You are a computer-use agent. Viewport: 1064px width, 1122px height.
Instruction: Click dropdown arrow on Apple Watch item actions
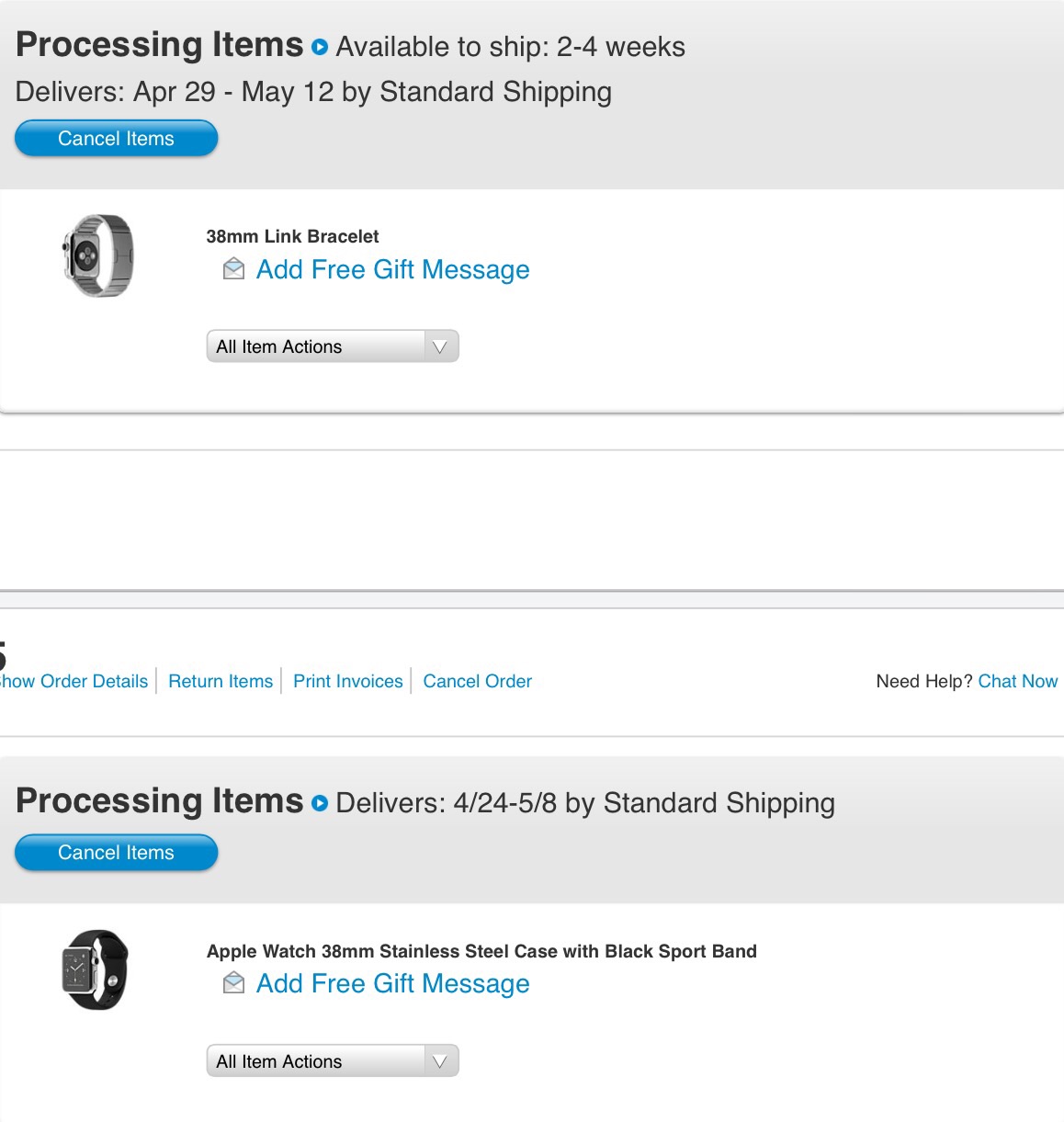440,1061
